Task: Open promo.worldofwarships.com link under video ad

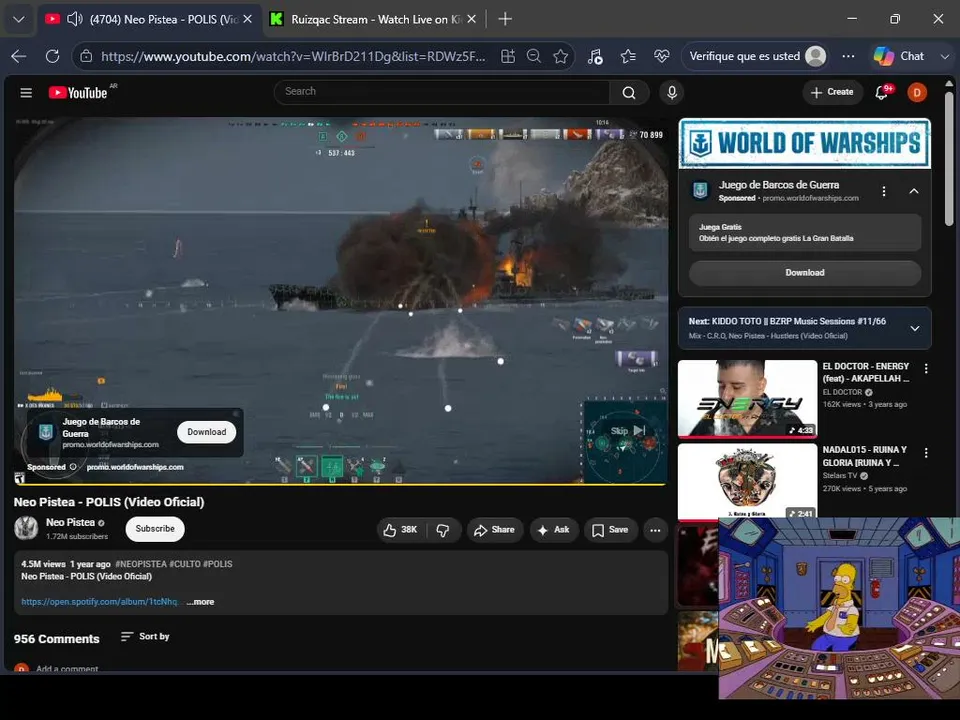Action: (135, 467)
